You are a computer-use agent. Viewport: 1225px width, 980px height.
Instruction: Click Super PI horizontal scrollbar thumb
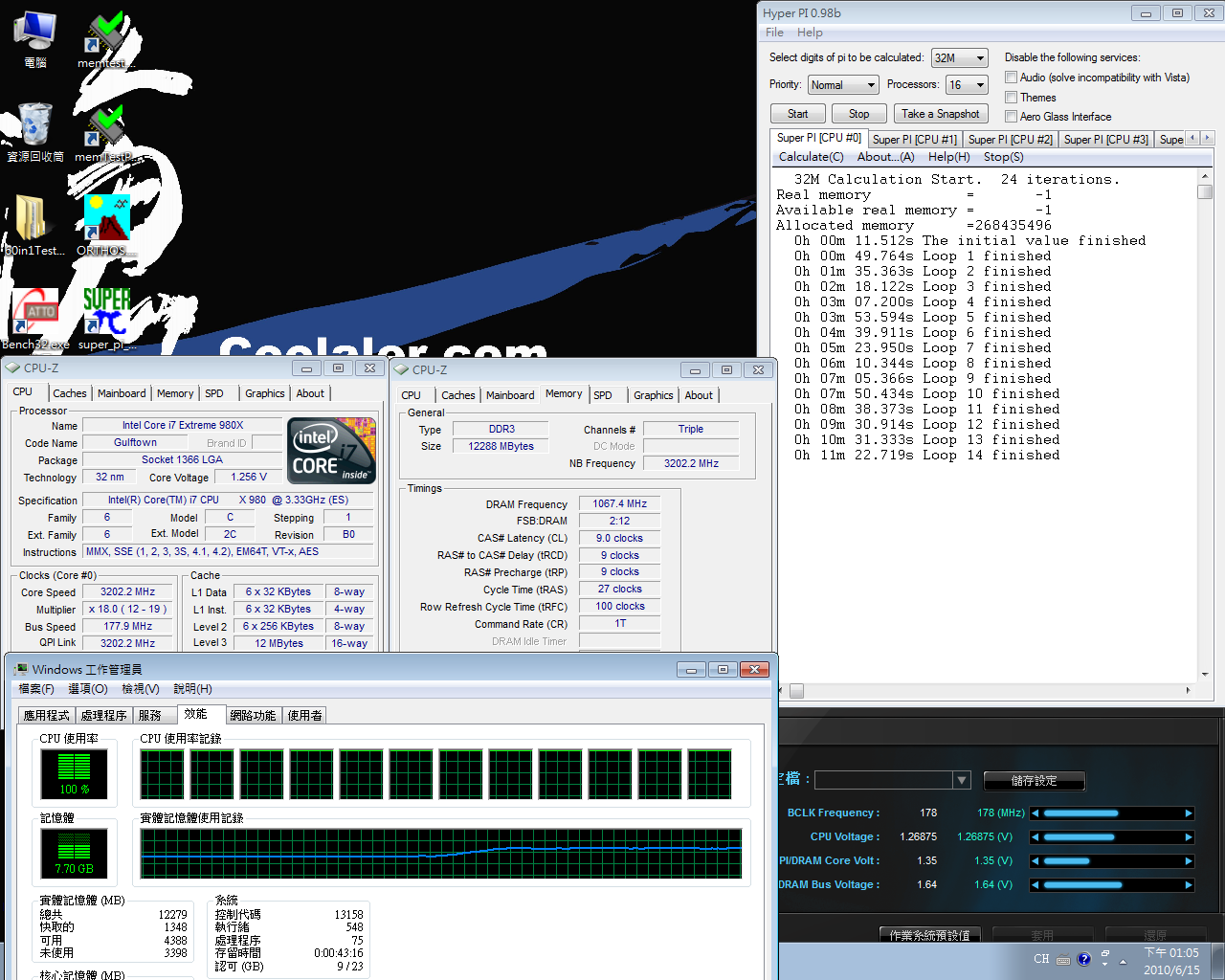tap(796, 690)
